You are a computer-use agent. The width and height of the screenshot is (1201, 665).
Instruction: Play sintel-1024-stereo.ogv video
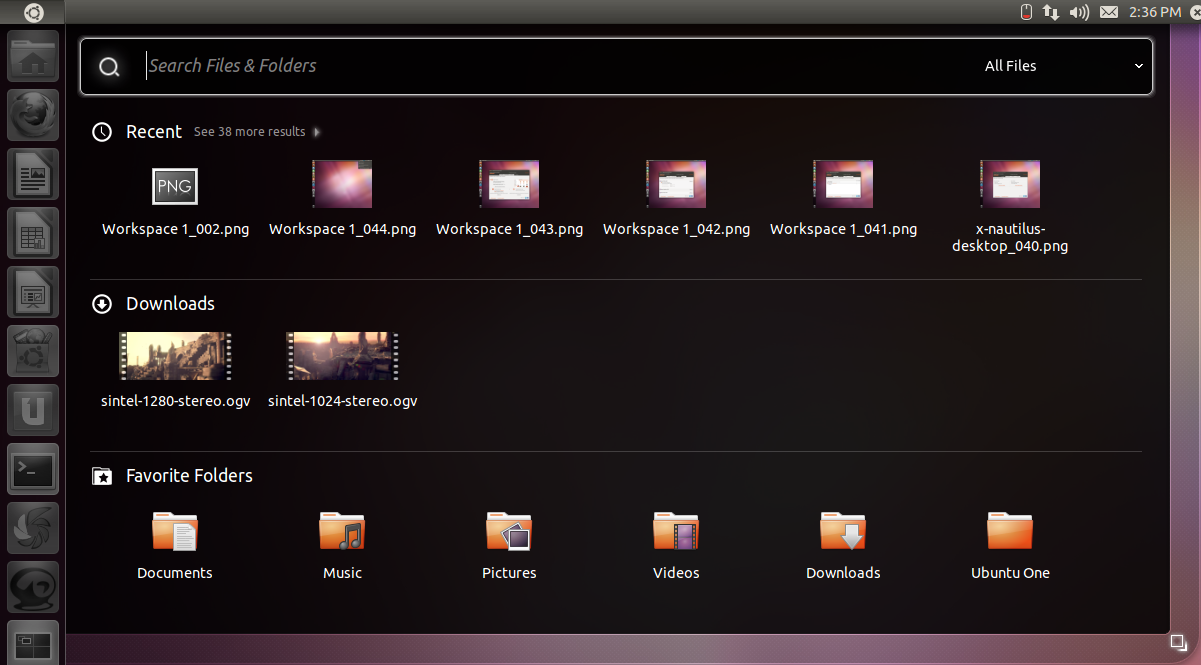tap(342, 356)
